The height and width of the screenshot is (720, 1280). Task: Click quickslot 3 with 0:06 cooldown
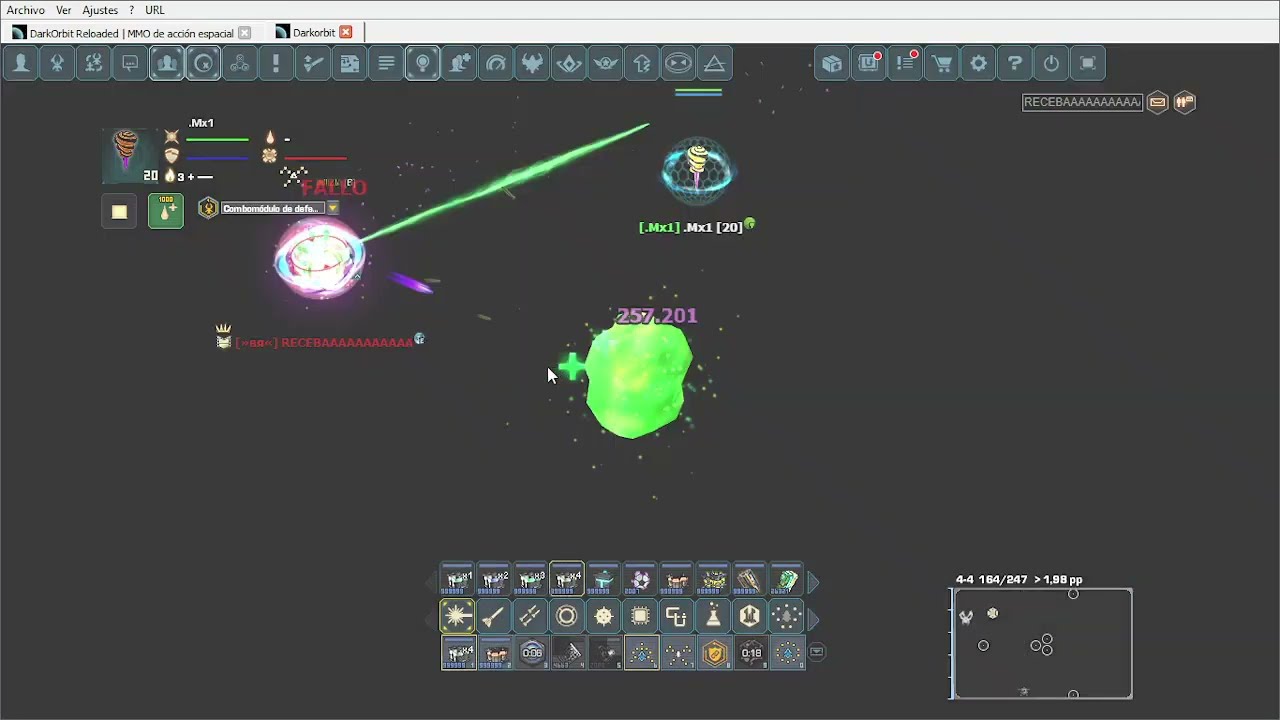(531, 653)
